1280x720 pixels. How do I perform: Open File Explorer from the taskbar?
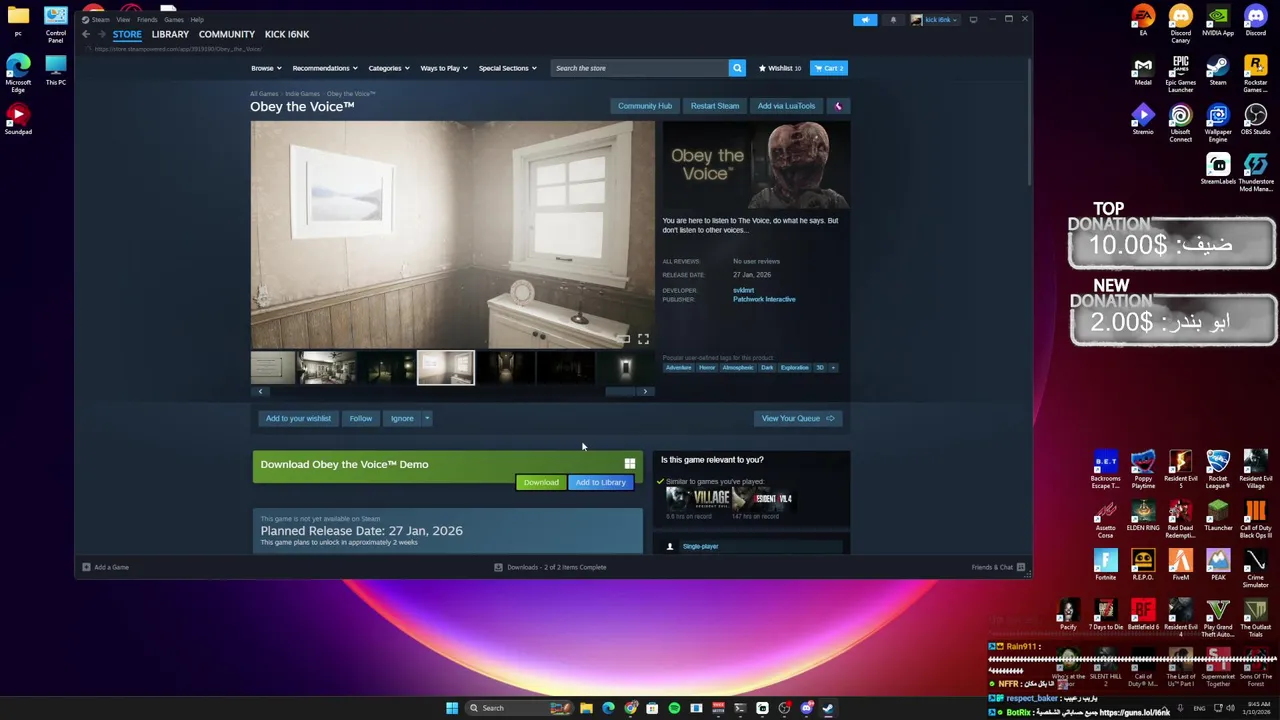point(586,708)
